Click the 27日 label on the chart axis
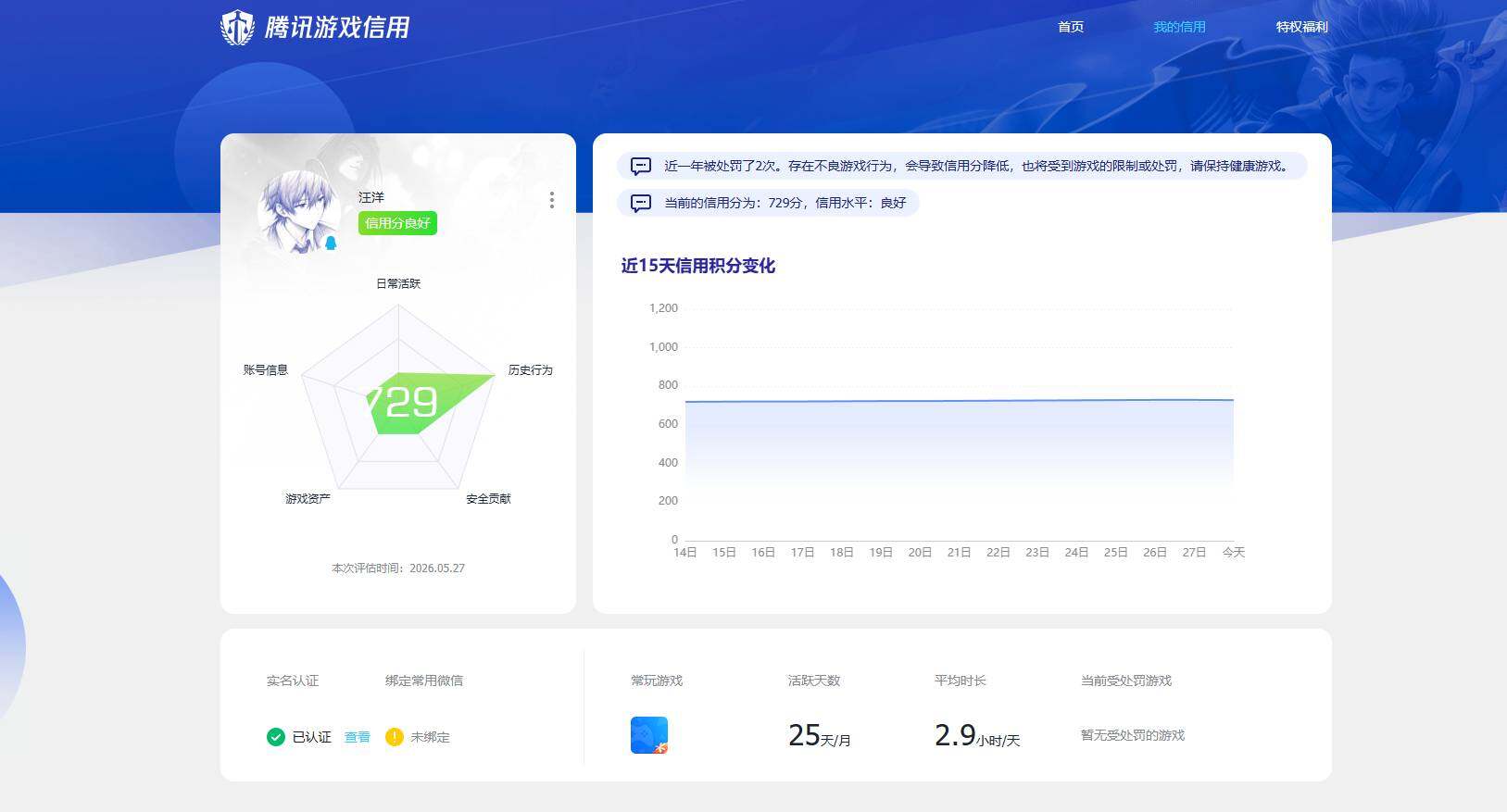1507x812 pixels. tap(1194, 552)
